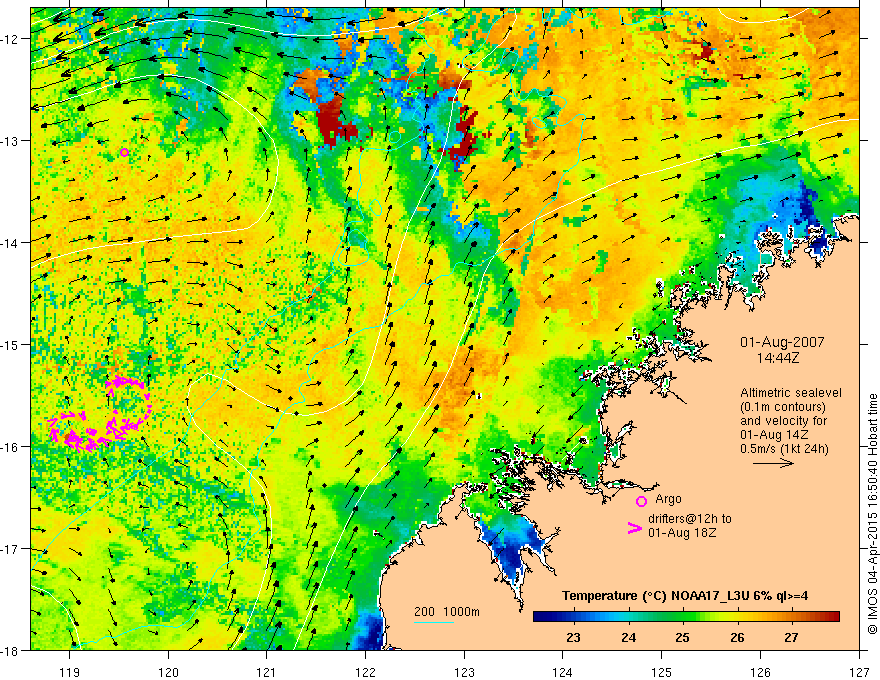The height and width of the screenshot is (680, 880).
Task: Click the magenta Argo circle legend symbol
Action: (641, 502)
